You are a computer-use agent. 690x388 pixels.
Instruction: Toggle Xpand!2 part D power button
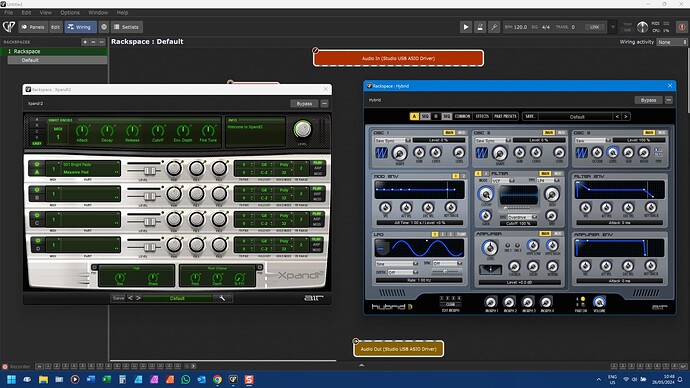pyautogui.click(x=37, y=241)
